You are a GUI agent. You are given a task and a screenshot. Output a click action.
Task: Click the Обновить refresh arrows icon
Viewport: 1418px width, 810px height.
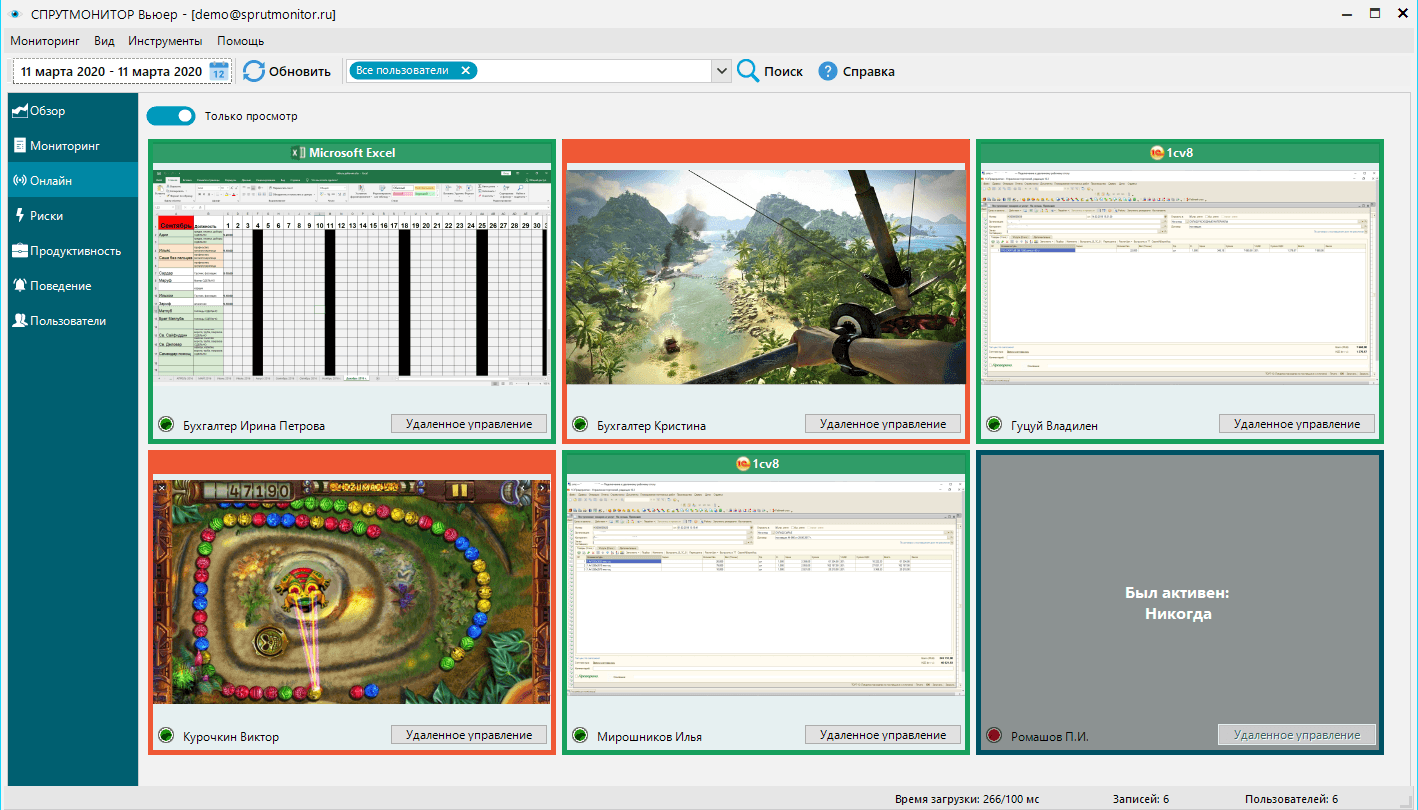point(254,71)
